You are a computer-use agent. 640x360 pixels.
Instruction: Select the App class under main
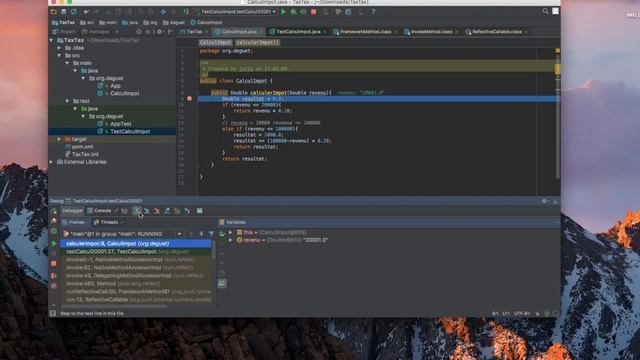click(x=115, y=86)
